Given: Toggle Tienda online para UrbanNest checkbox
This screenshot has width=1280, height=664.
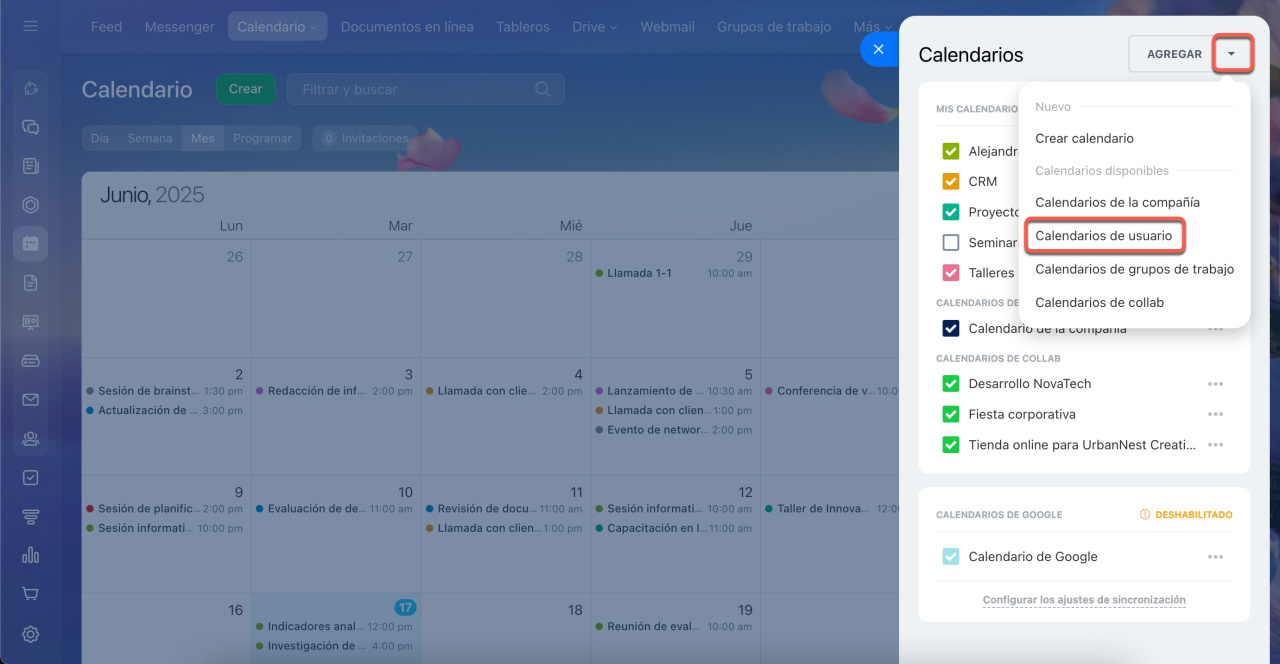Looking at the screenshot, I should (x=951, y=445).
